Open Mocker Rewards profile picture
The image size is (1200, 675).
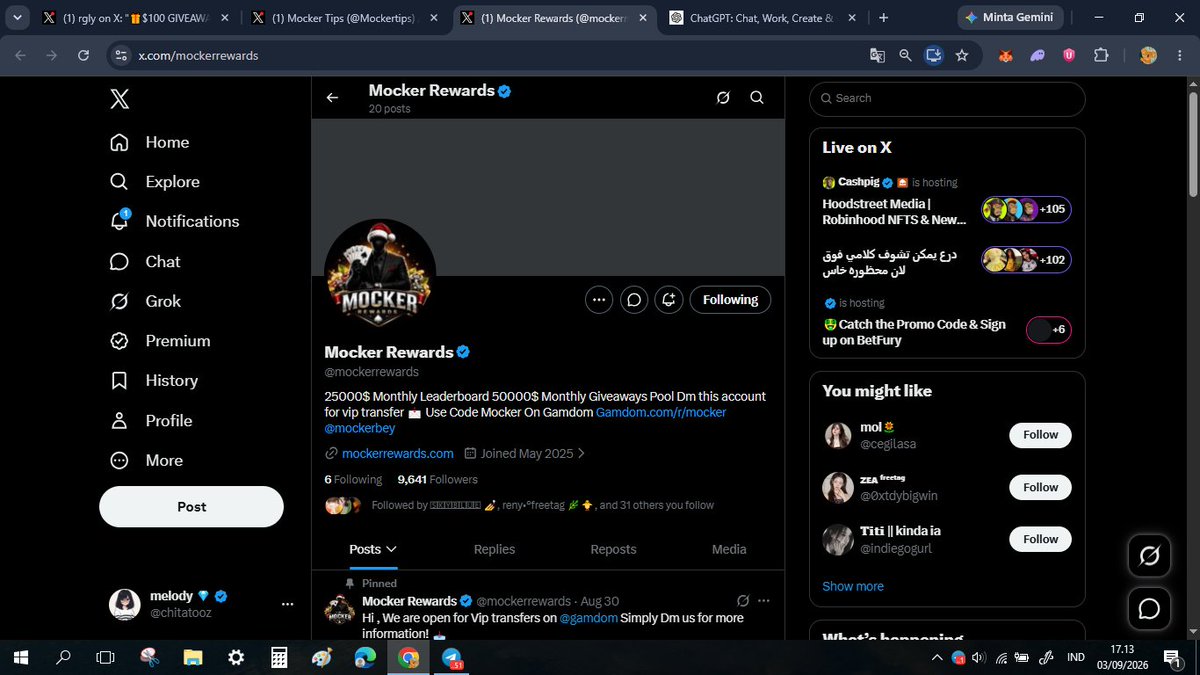point(380,274)
